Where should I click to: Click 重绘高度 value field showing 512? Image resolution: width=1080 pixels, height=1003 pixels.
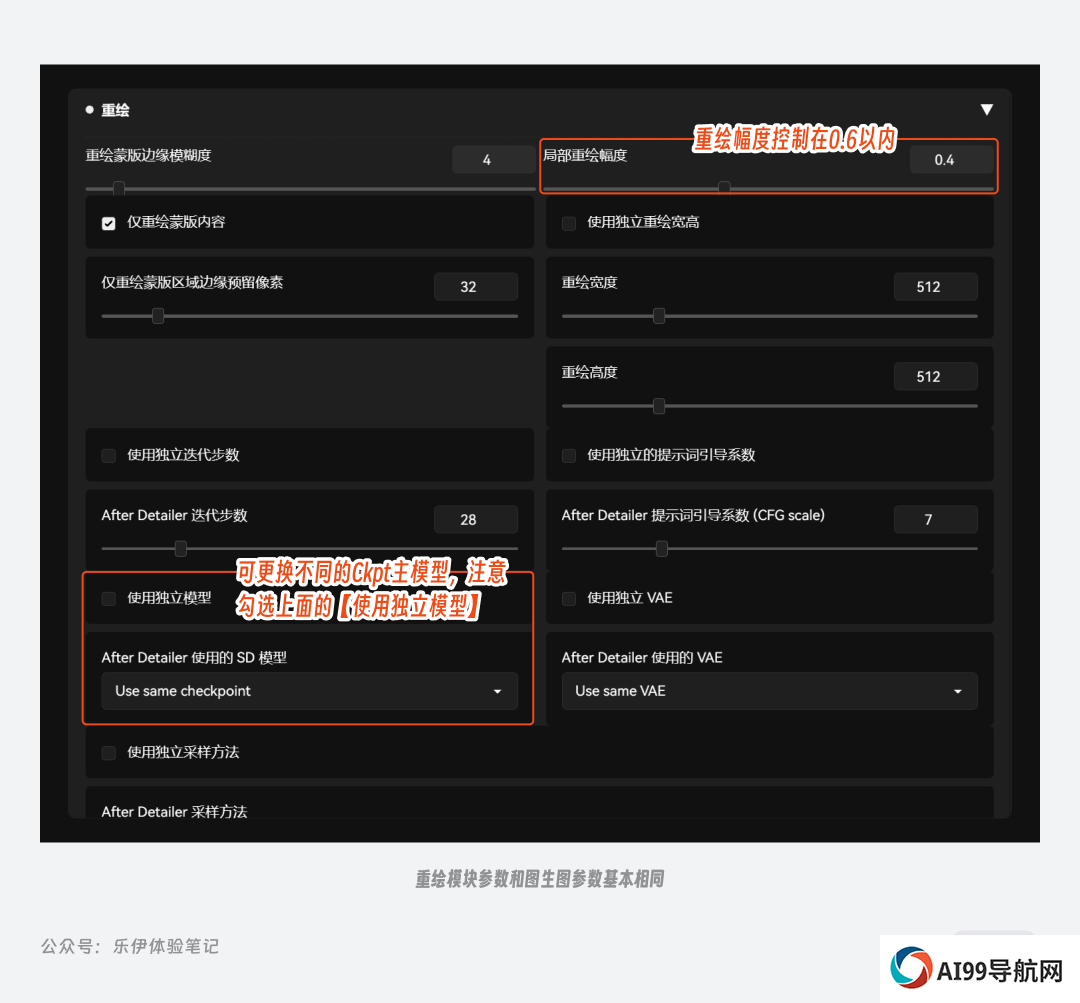point(935,376)
